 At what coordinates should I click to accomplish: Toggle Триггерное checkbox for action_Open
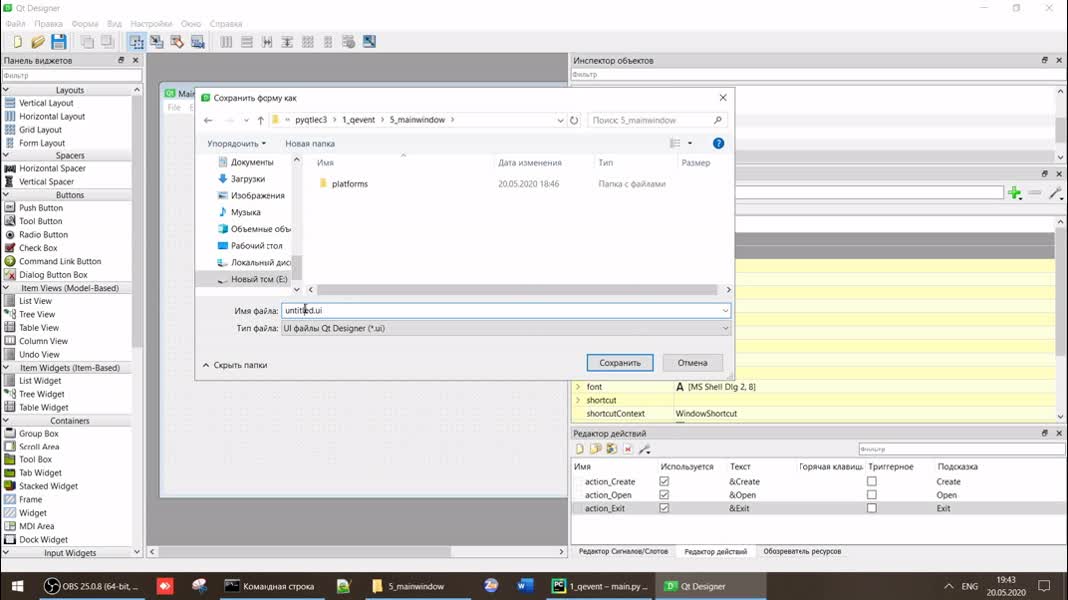point(872,495)
